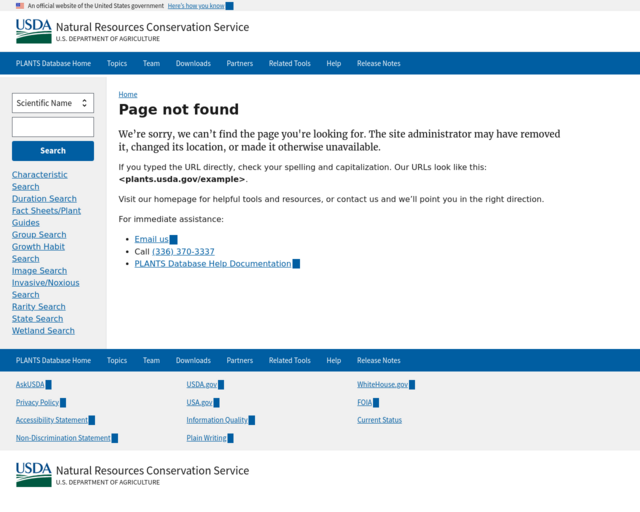Open Downloads in the footer navigation bar

[x=193, y=361]
